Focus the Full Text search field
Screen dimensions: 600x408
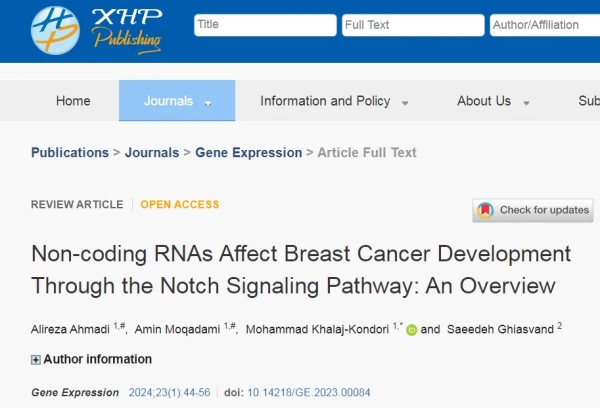[413, 25]
